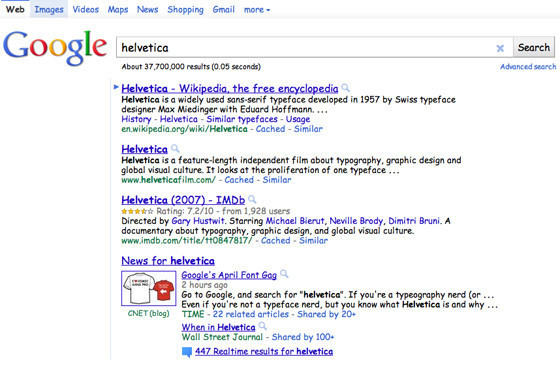Open Advanced search
Viewport: 560px width, 370px height.
(x=528, y=67)
